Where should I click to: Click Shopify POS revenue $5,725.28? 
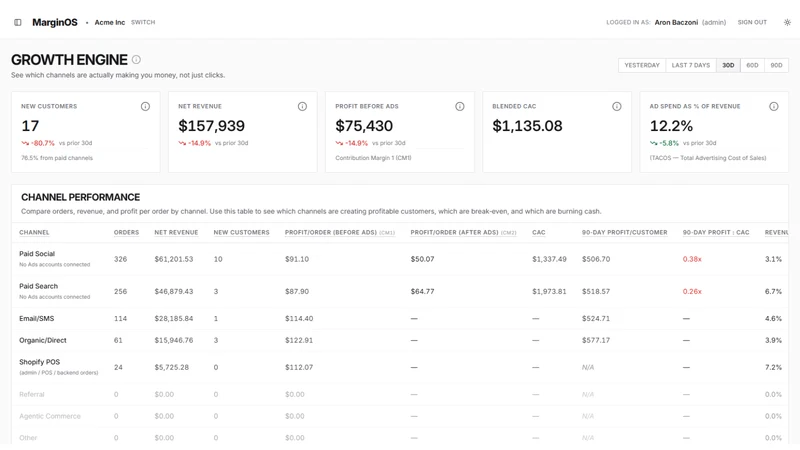click(x=171, y=367)
